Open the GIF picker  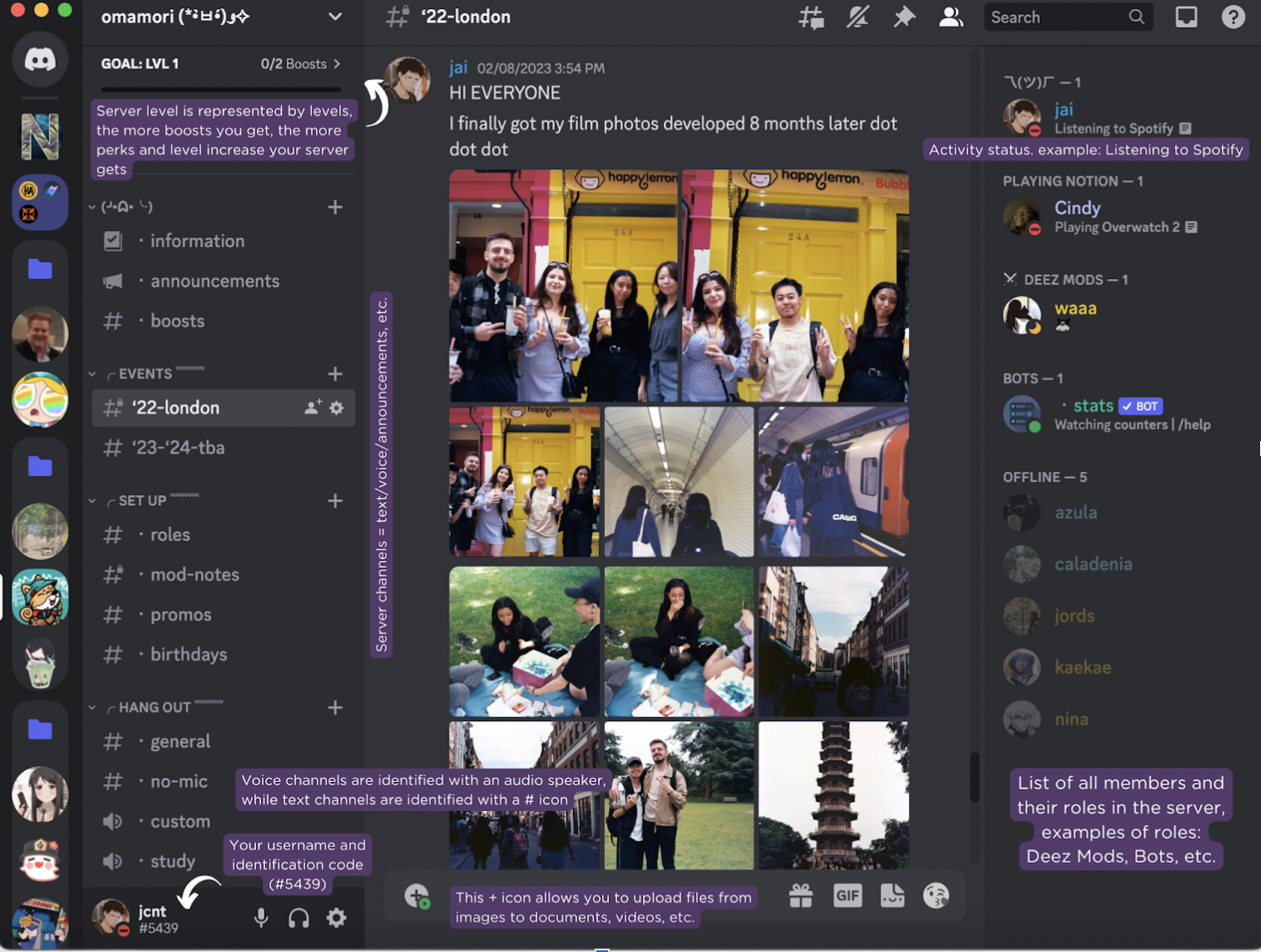coord(847,895)
